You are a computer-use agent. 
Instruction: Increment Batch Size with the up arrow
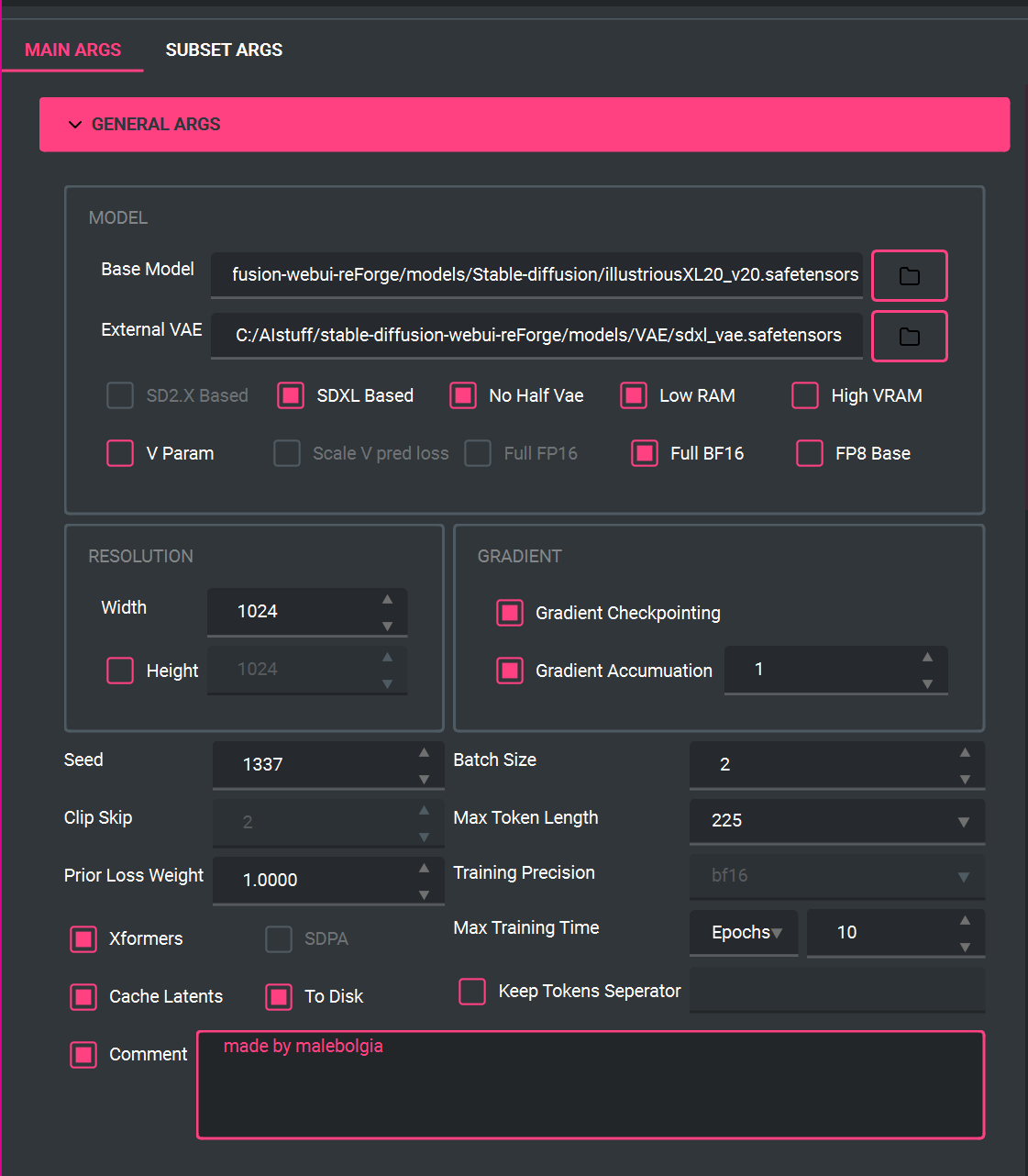pyautogui.click(x=965, y=752)
